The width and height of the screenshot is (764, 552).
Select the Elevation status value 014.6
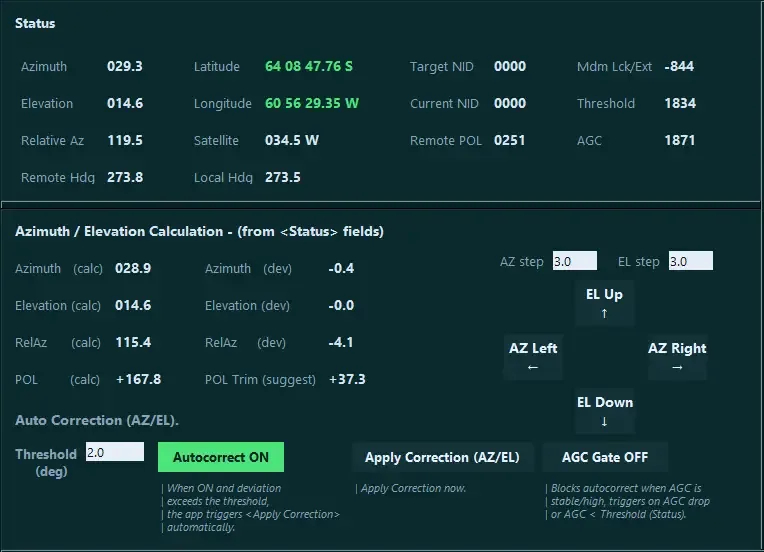125,103
